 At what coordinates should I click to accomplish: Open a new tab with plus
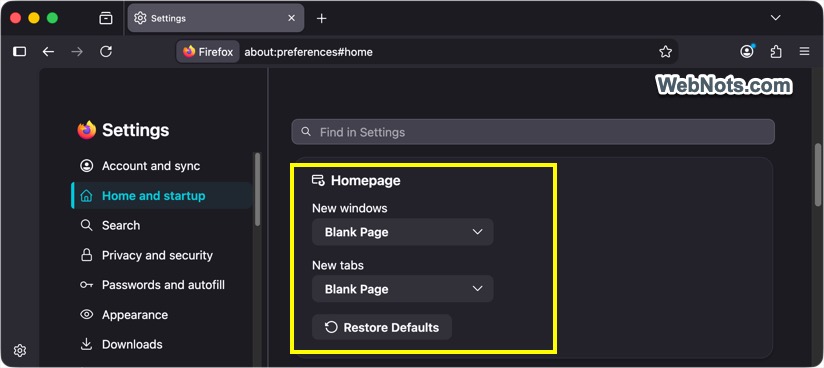click(x=322, y=18)
